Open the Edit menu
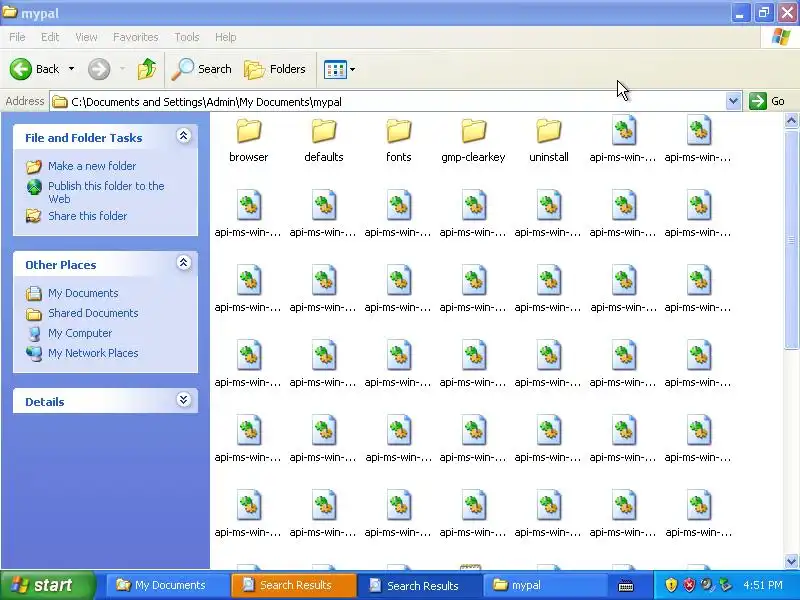Image resolution: width=800 pixels, height=600 pixels. (50, 37)
